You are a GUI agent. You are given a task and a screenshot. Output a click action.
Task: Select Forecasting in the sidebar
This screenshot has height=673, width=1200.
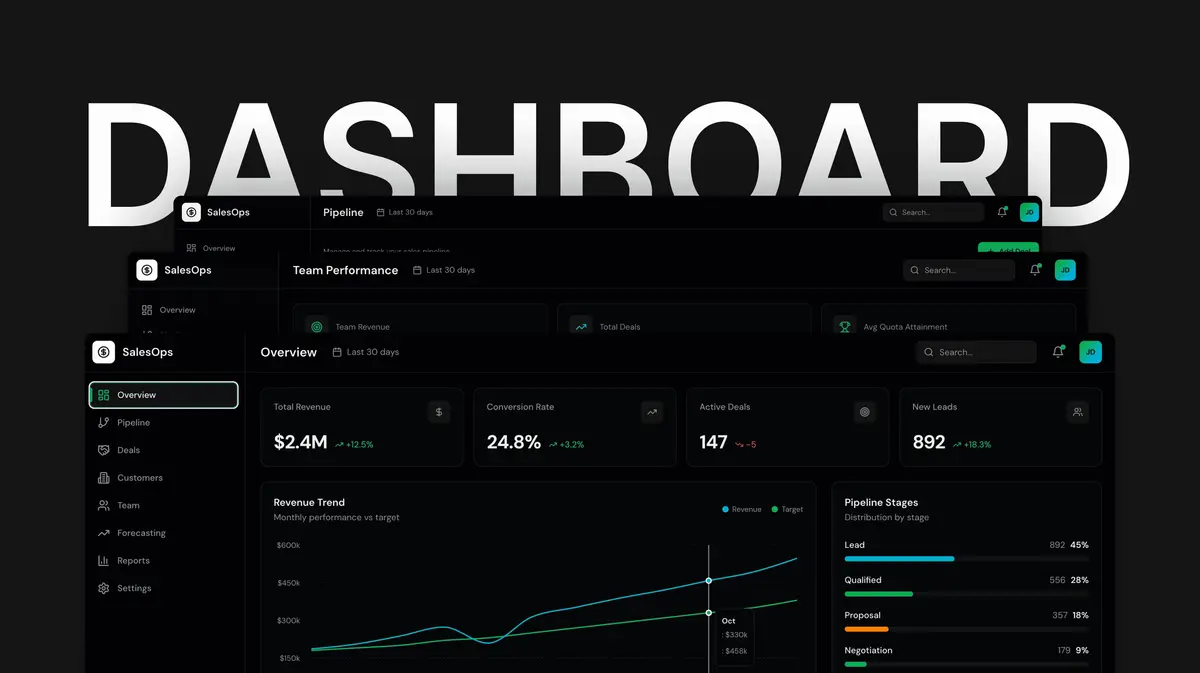[141, 533]
